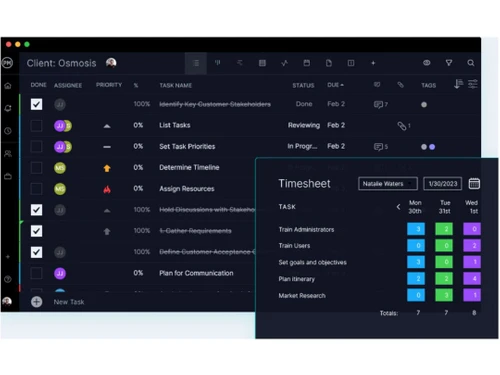Open In Progress status on Set Task Priorities
Viewport: 500px width, 375px height.
click(302, 146)
